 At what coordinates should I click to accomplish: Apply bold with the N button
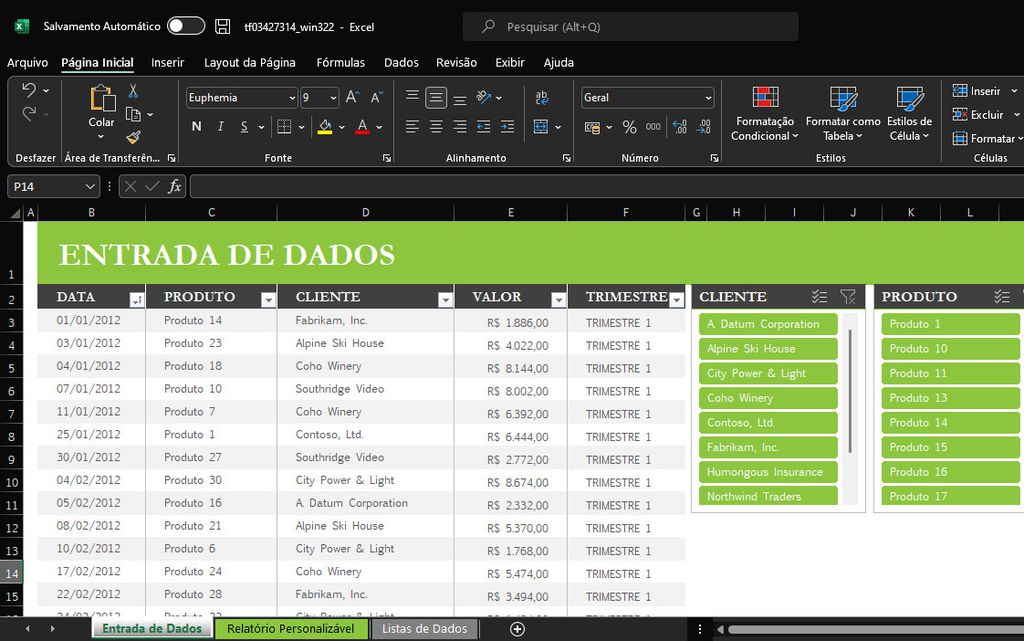(197, 127)
